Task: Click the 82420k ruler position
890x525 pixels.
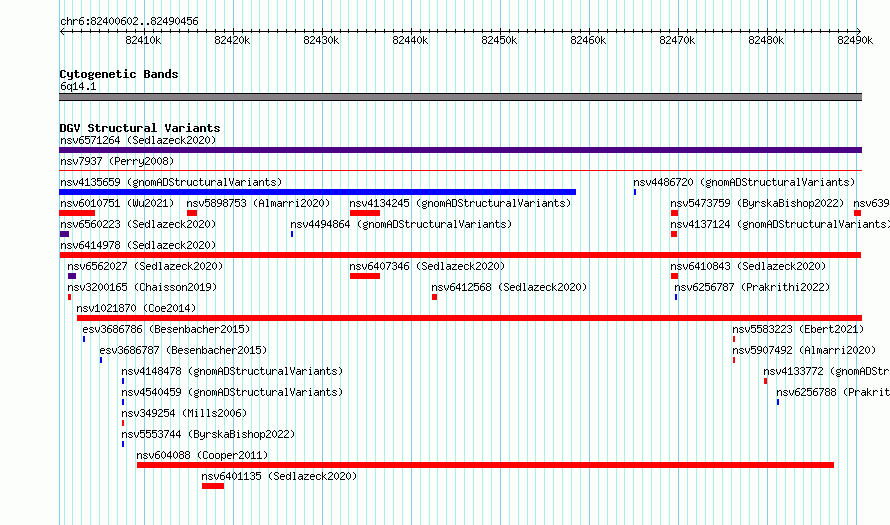Action: click(x=232, y=40)
